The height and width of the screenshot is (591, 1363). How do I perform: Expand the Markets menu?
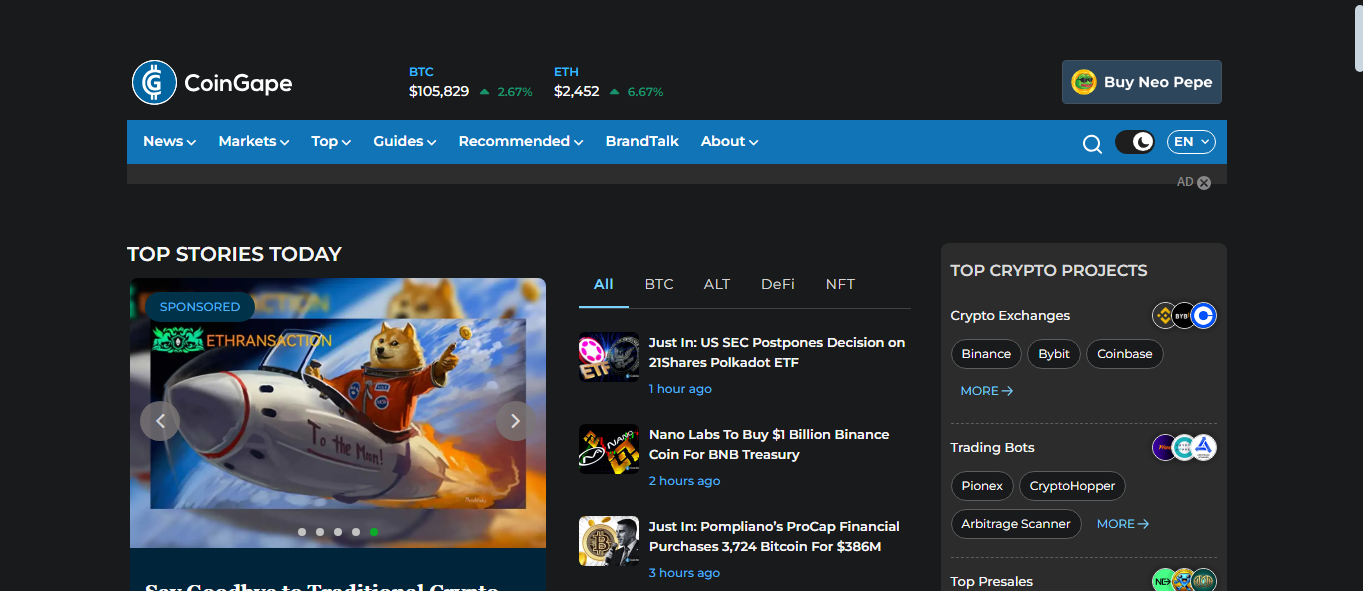[254, 142]
